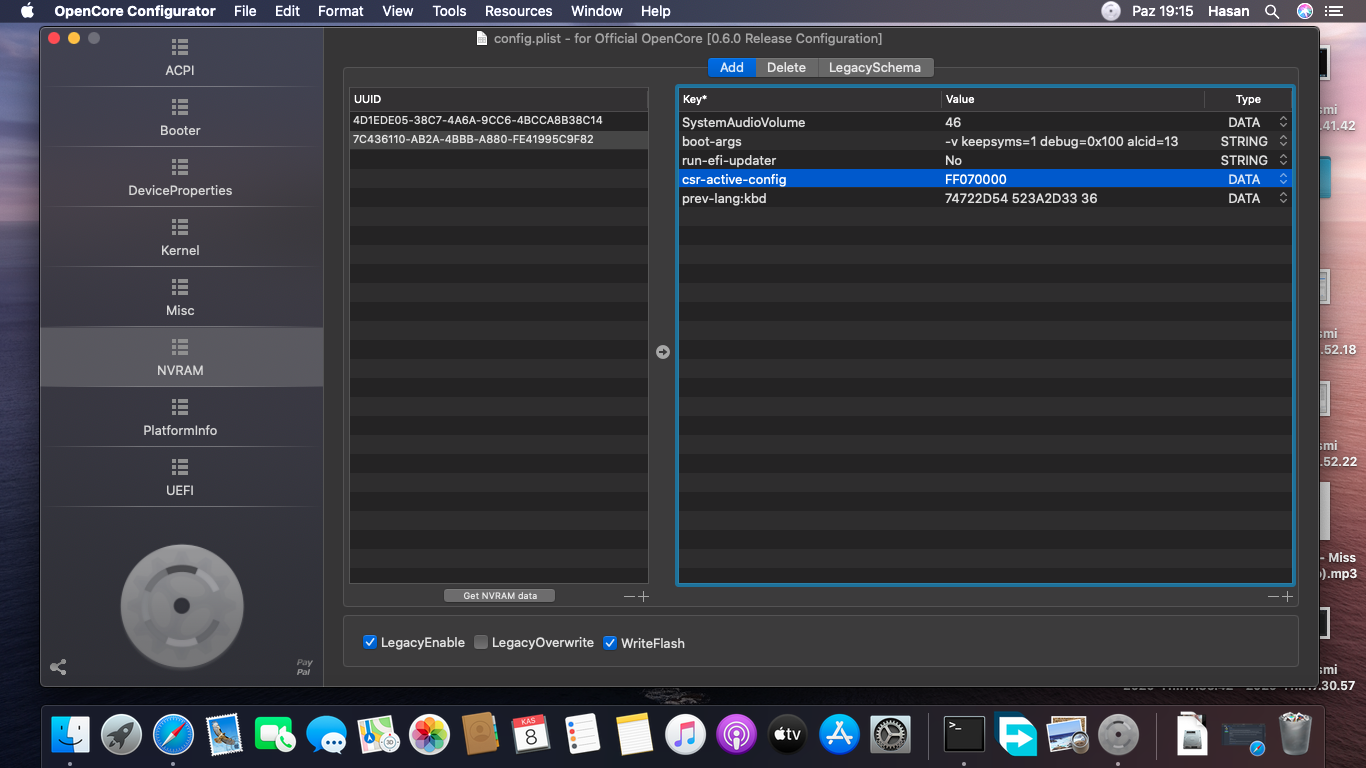Open the DeviceProperties section
The image size is (1366, 768).
(180, 178)
